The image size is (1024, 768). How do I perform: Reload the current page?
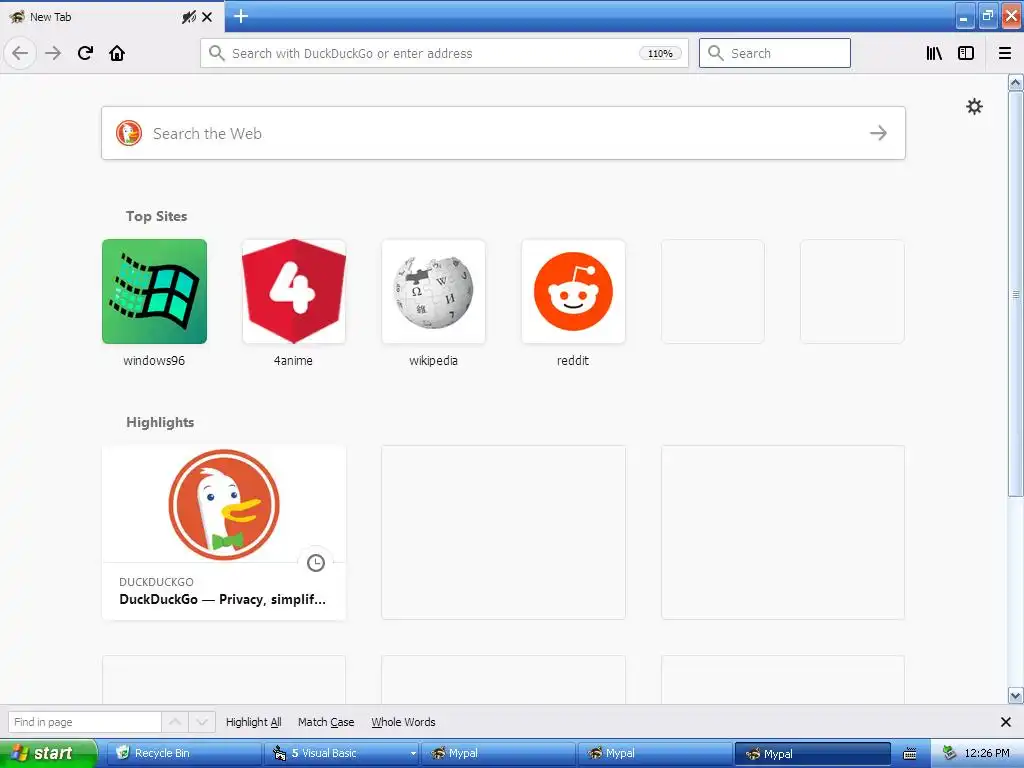[x=85, y=53]
